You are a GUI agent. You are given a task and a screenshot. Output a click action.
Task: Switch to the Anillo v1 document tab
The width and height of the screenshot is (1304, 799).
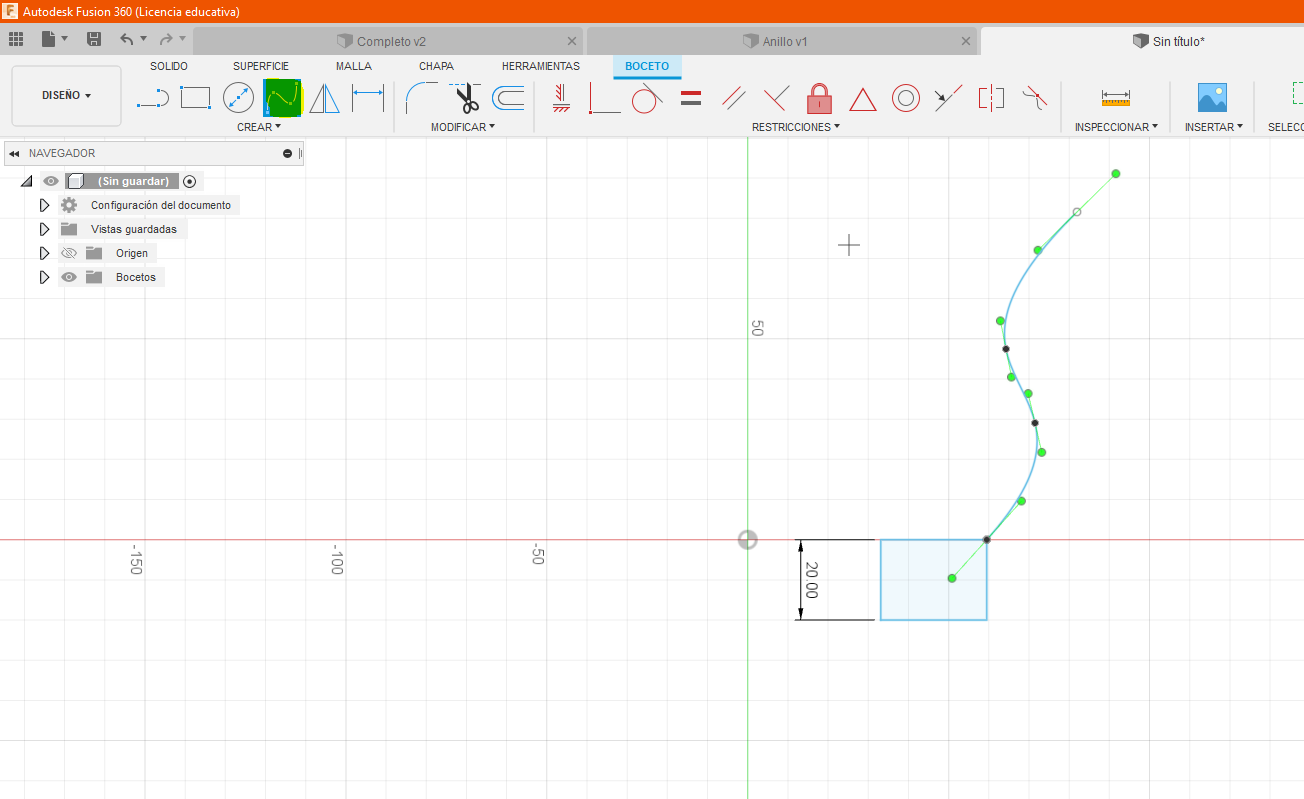click(783, 41)
